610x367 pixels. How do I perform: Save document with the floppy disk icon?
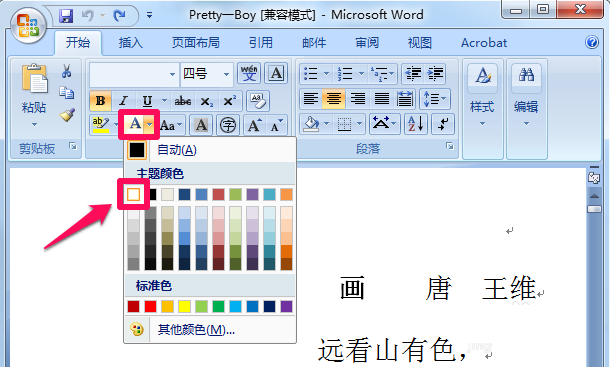pyautogui.click(x=66, y=16)
